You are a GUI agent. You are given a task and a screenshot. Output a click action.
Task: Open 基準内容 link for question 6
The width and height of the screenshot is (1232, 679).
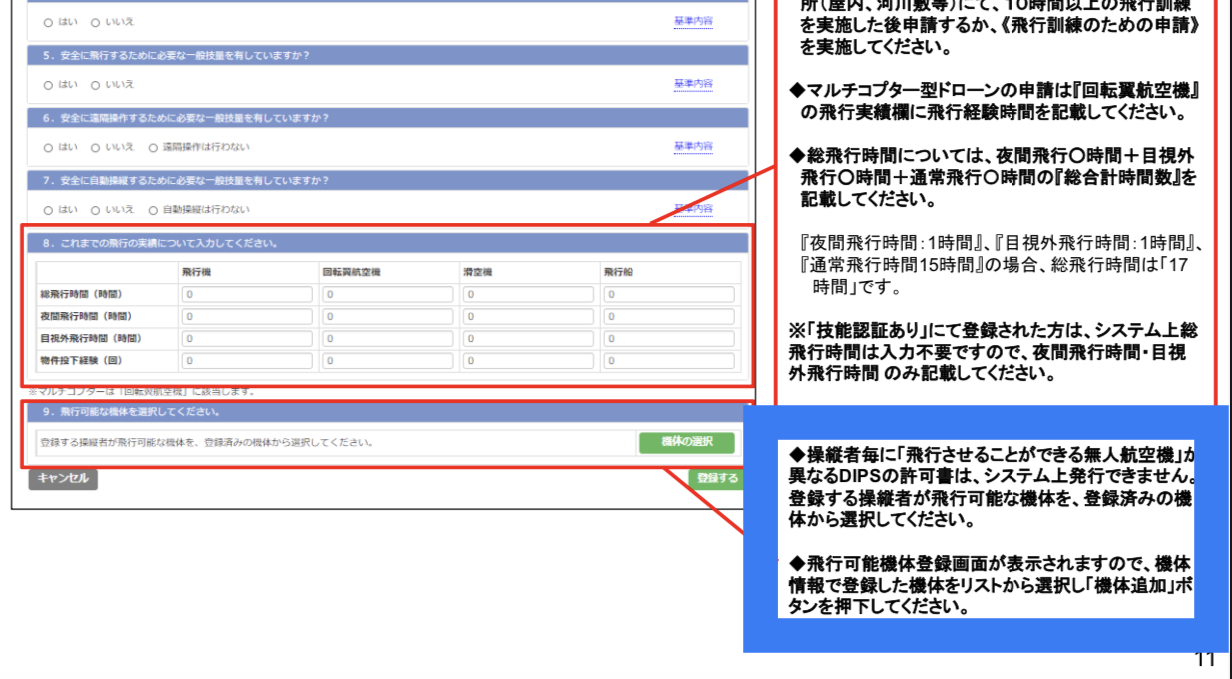coord(693,147)
